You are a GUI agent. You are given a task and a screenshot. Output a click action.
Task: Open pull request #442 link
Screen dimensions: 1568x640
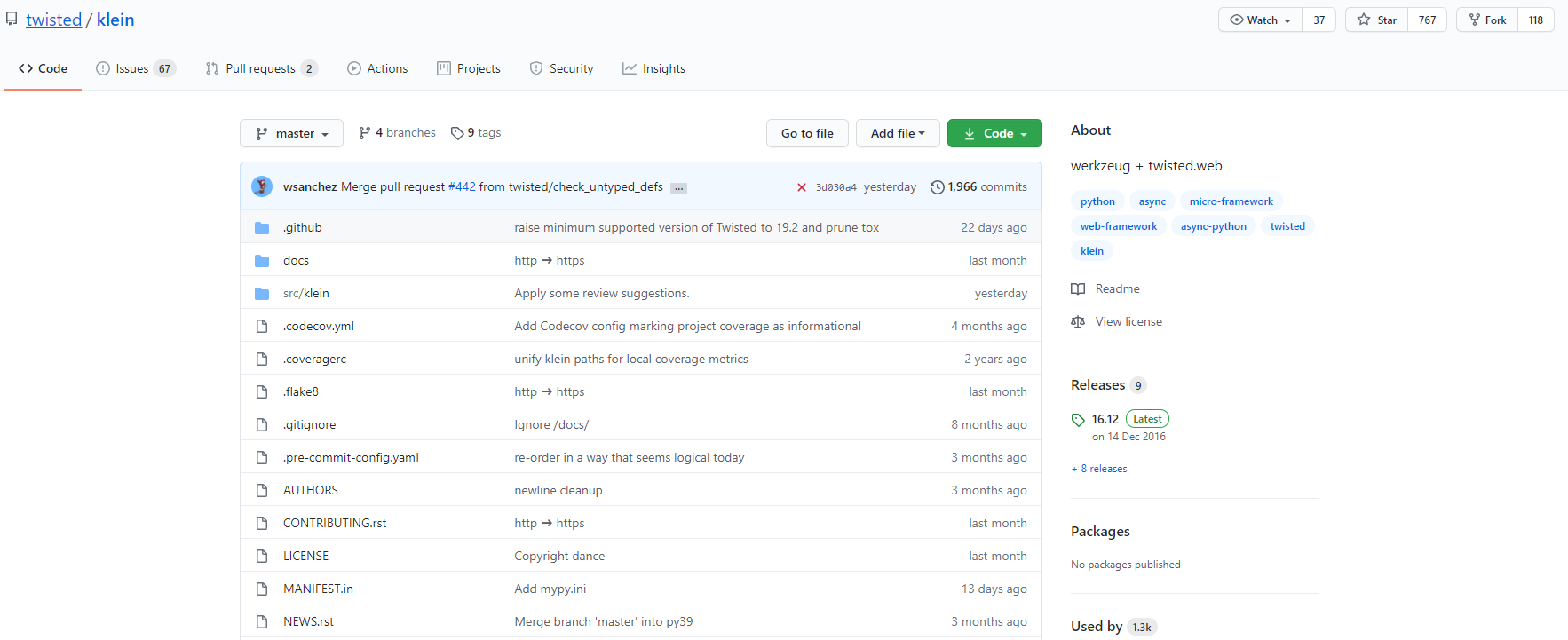pyautogui.click(x=462, y=186)
